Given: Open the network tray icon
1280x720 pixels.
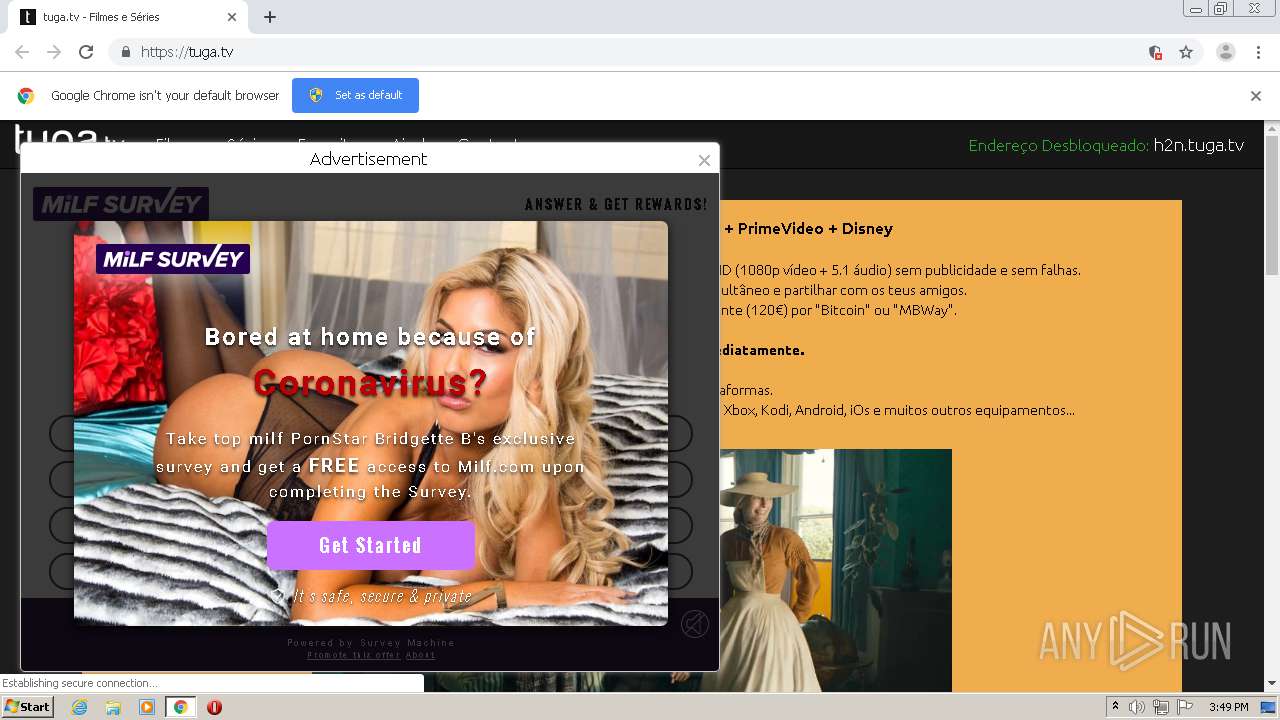Looking at the screenshot, I should (x=1161, y=707).
